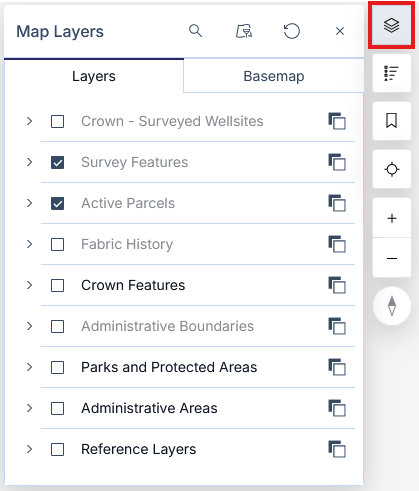Open the legend list icon in sidebar

[391, 73]
